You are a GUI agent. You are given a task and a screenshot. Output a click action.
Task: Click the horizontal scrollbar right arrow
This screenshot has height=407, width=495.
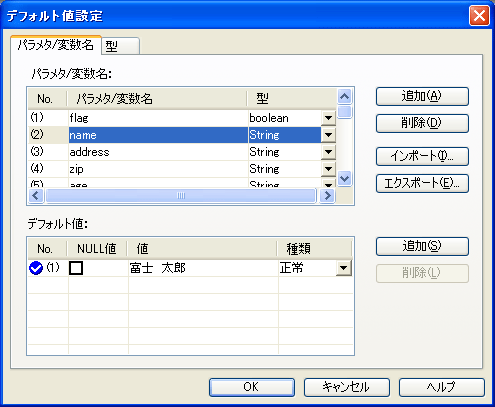tap(327, 195)
